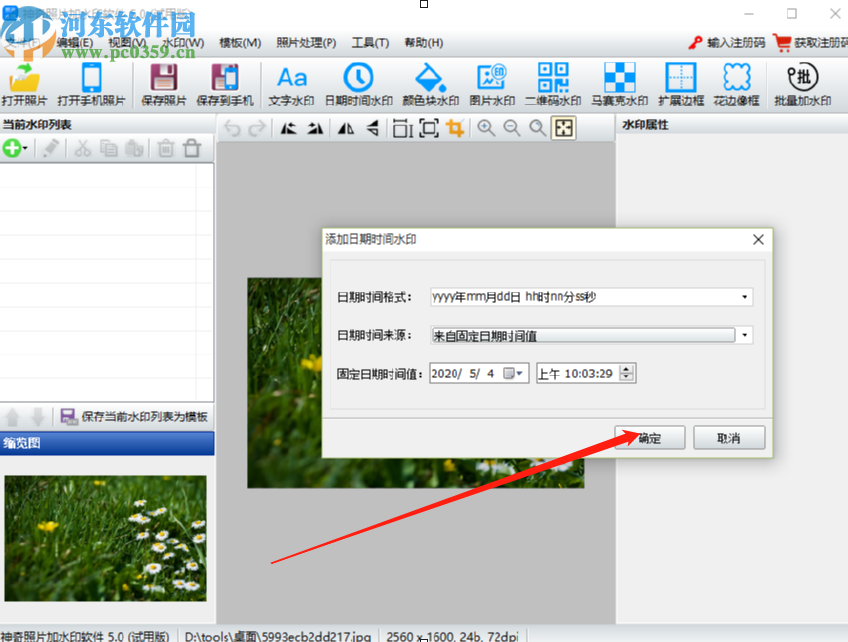Image resolution: width=848 pixels, height=642 pixels.
Task: Click the edit watermark pencil icon
Action: click(51, 148)
